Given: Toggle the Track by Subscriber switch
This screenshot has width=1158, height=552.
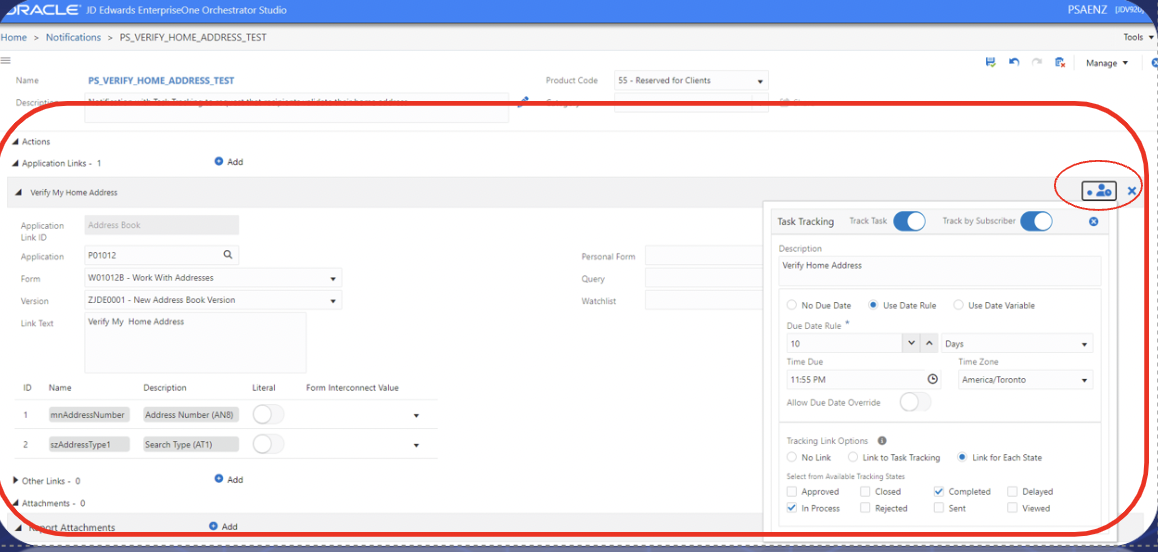Looking at the screenshot, I should (1036, 221).
